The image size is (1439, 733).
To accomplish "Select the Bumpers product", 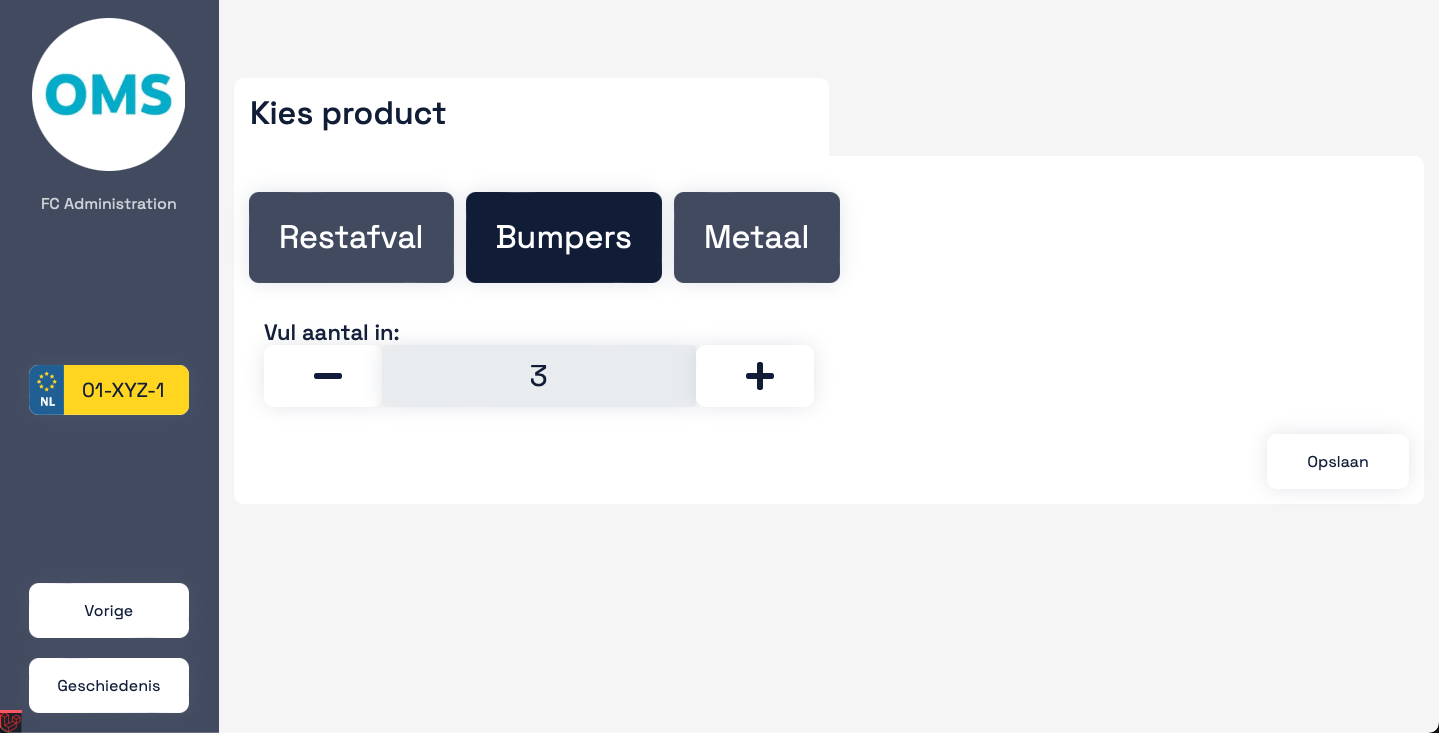I will [x=564, y=237].
